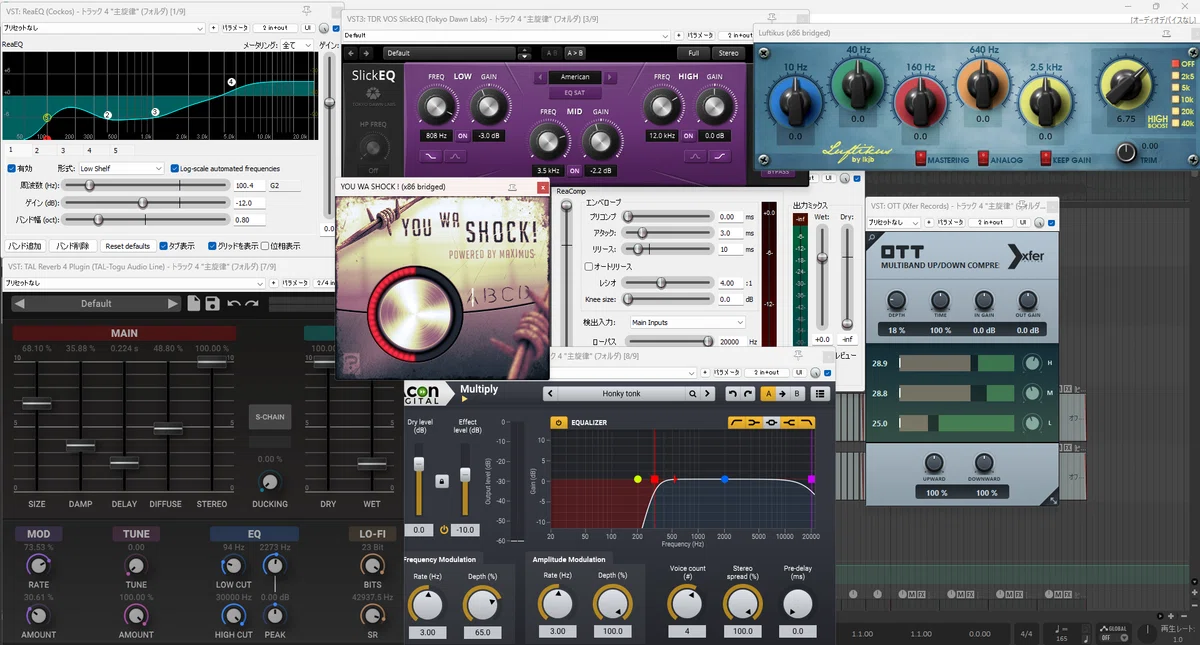
Task: Open the Low Shelf band type dropdown
Action: tap(120, 169)
